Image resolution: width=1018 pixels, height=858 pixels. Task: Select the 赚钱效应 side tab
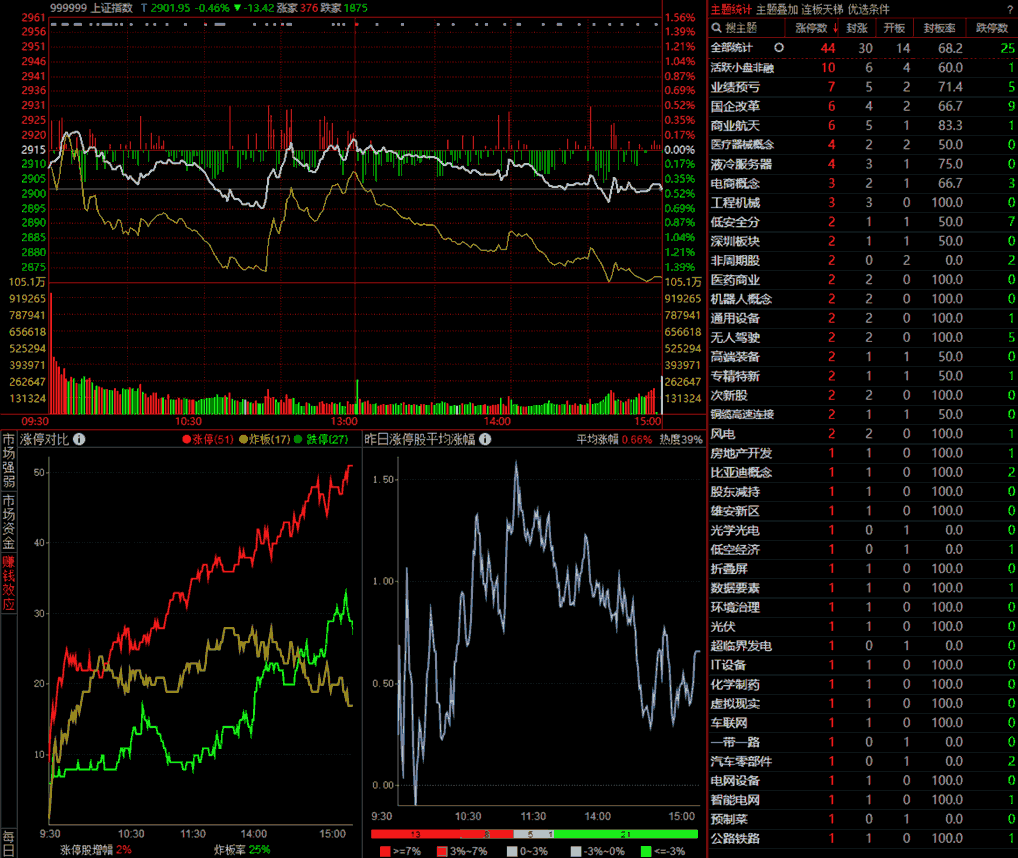point(8,583)
